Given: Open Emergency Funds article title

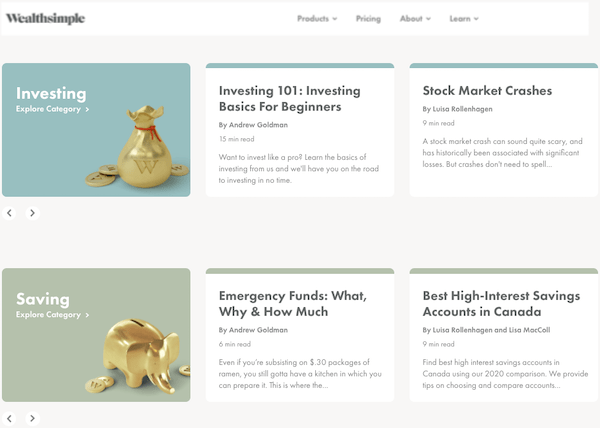Looking at the screenshot, I should (293, 304).
